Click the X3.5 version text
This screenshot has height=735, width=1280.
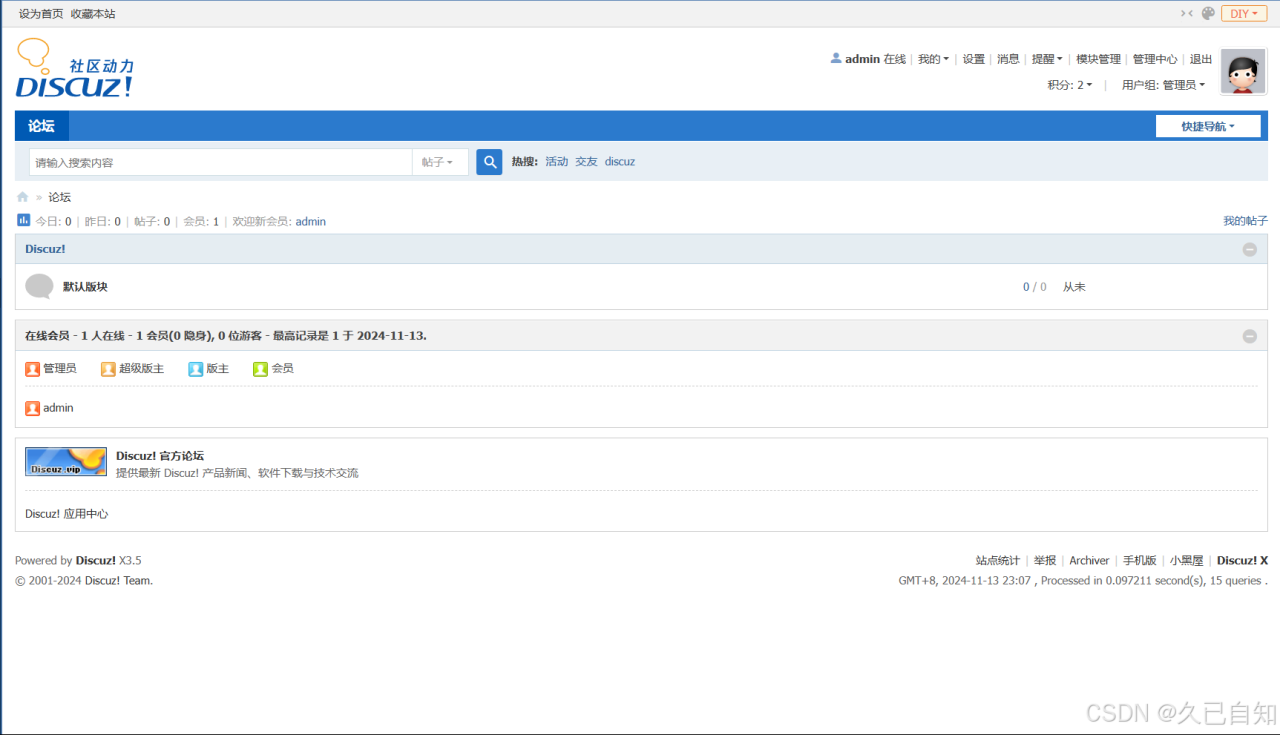click(130, 561)
